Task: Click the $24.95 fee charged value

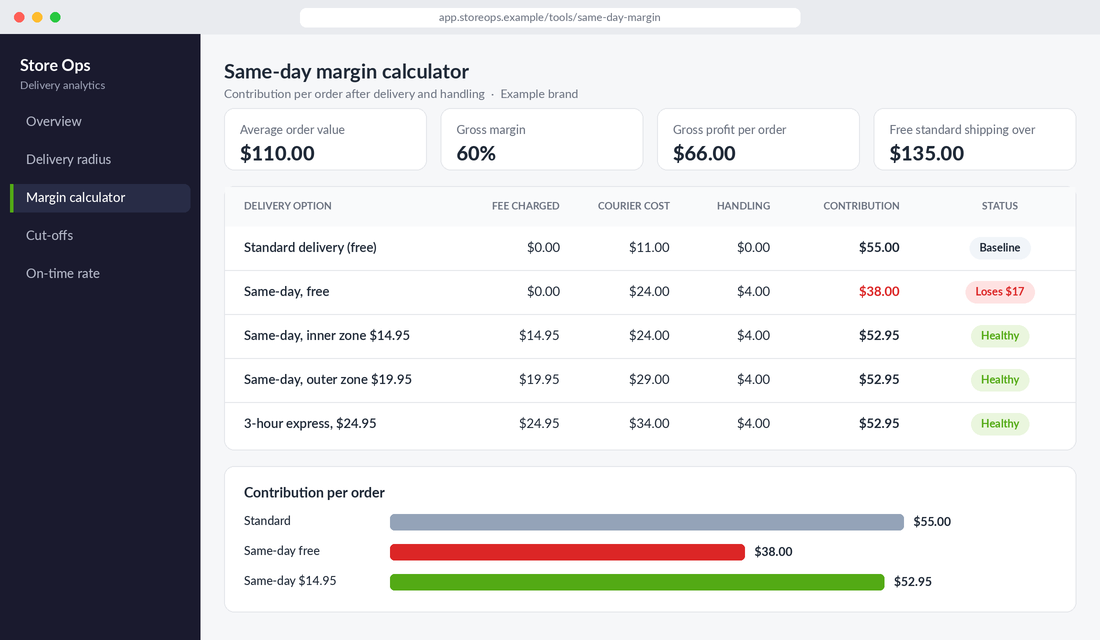Action: pos(539,425)
